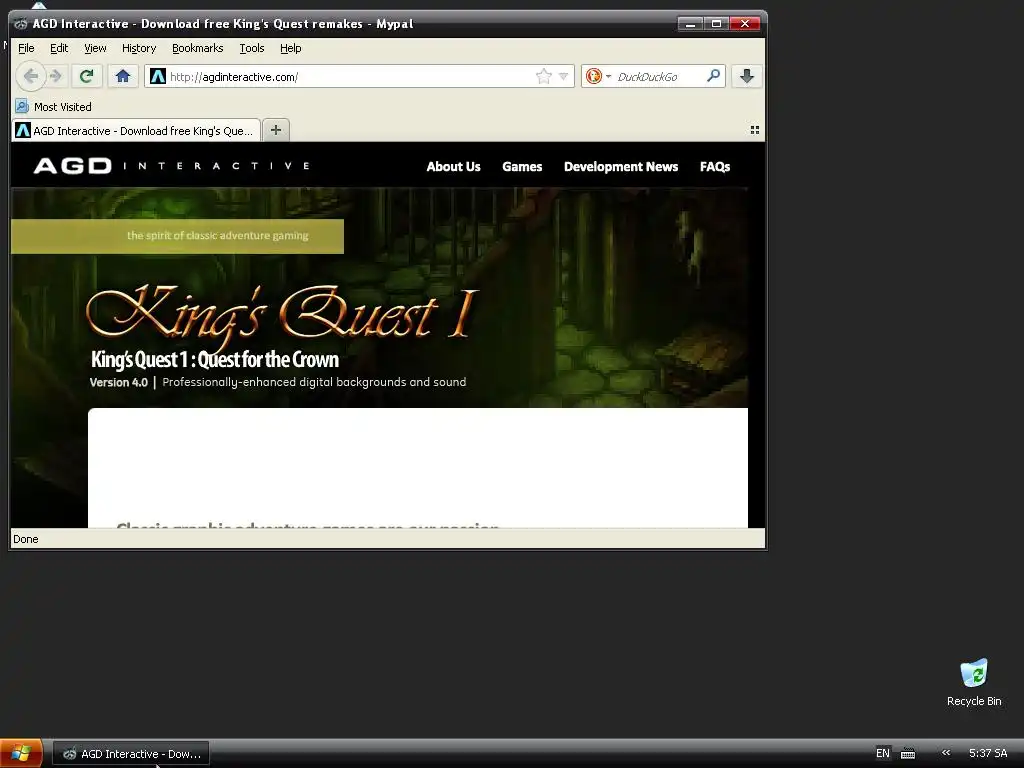Click the King's Quest I banner logo

tap(282, 315)
